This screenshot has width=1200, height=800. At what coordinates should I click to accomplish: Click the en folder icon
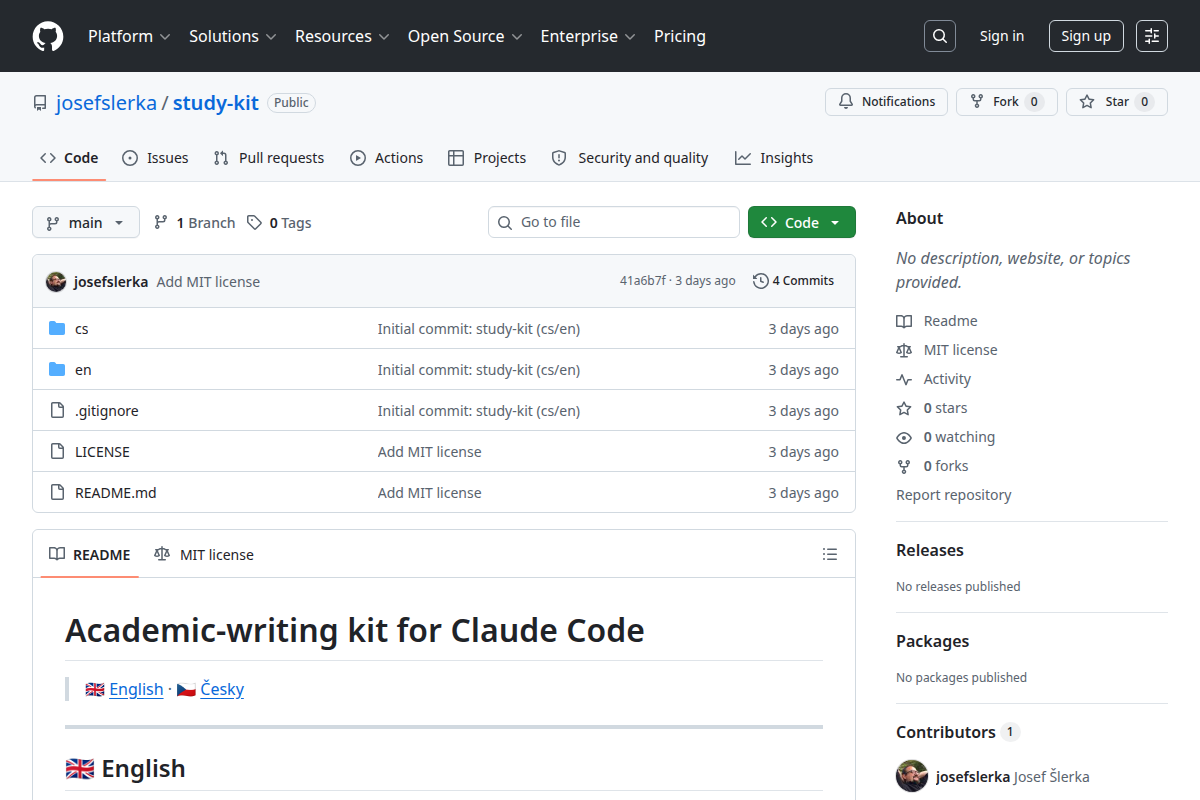[57, 370]
